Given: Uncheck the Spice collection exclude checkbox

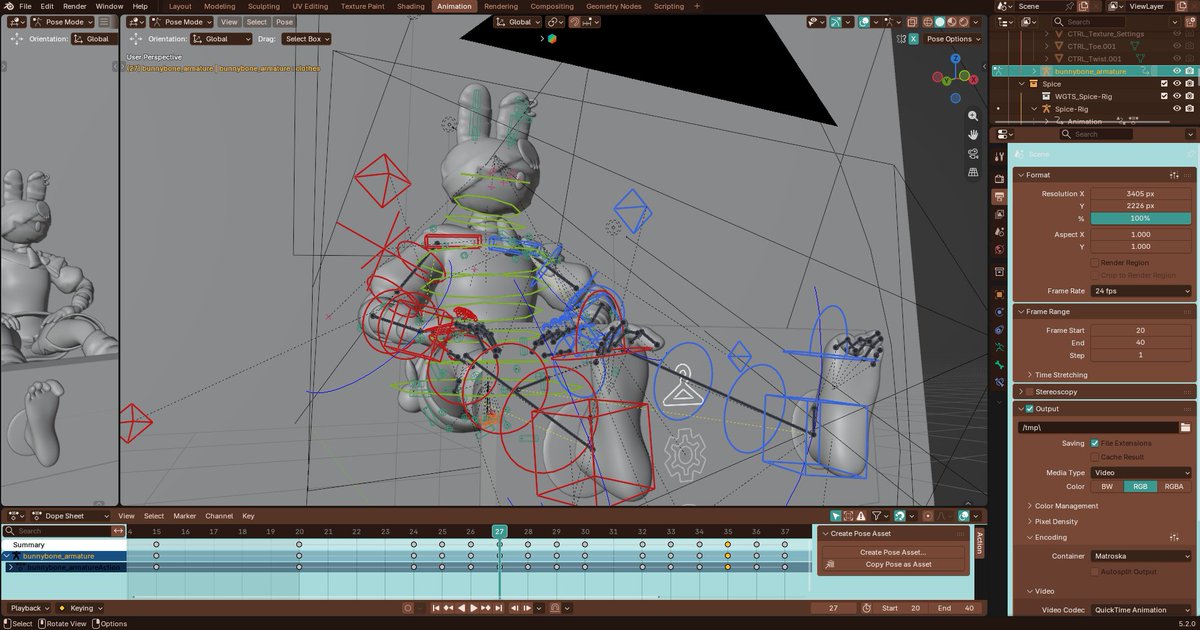Looking at the screenshot, I should [1164, 84].
